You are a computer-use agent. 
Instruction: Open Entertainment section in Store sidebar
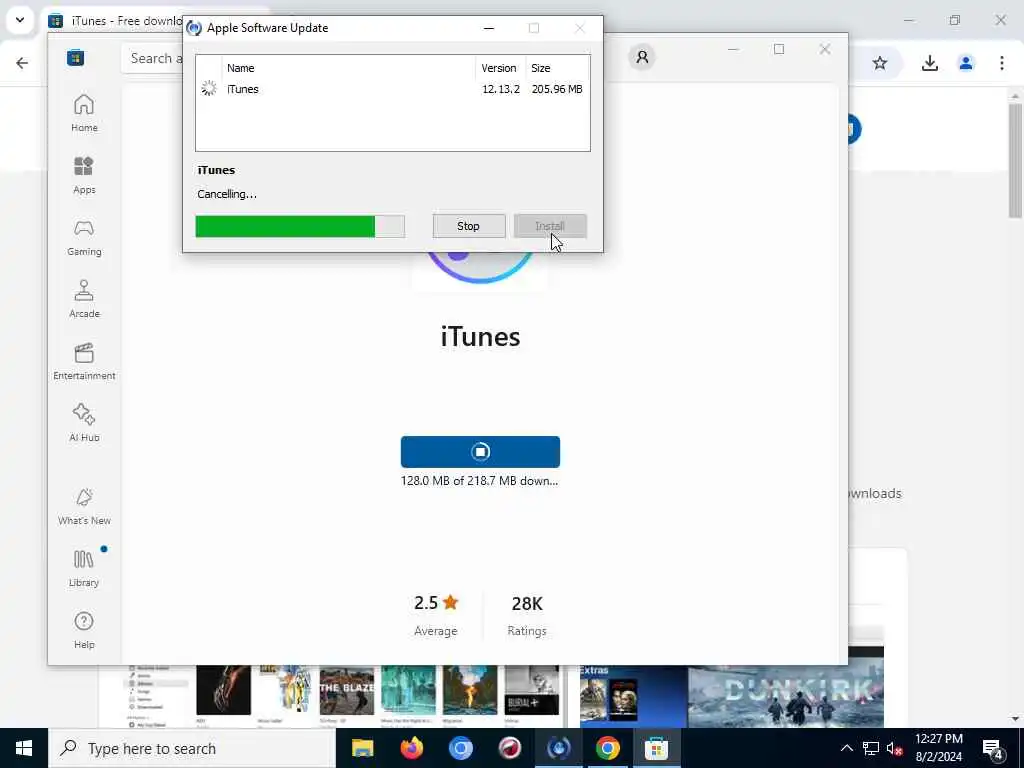pos(84,362)
